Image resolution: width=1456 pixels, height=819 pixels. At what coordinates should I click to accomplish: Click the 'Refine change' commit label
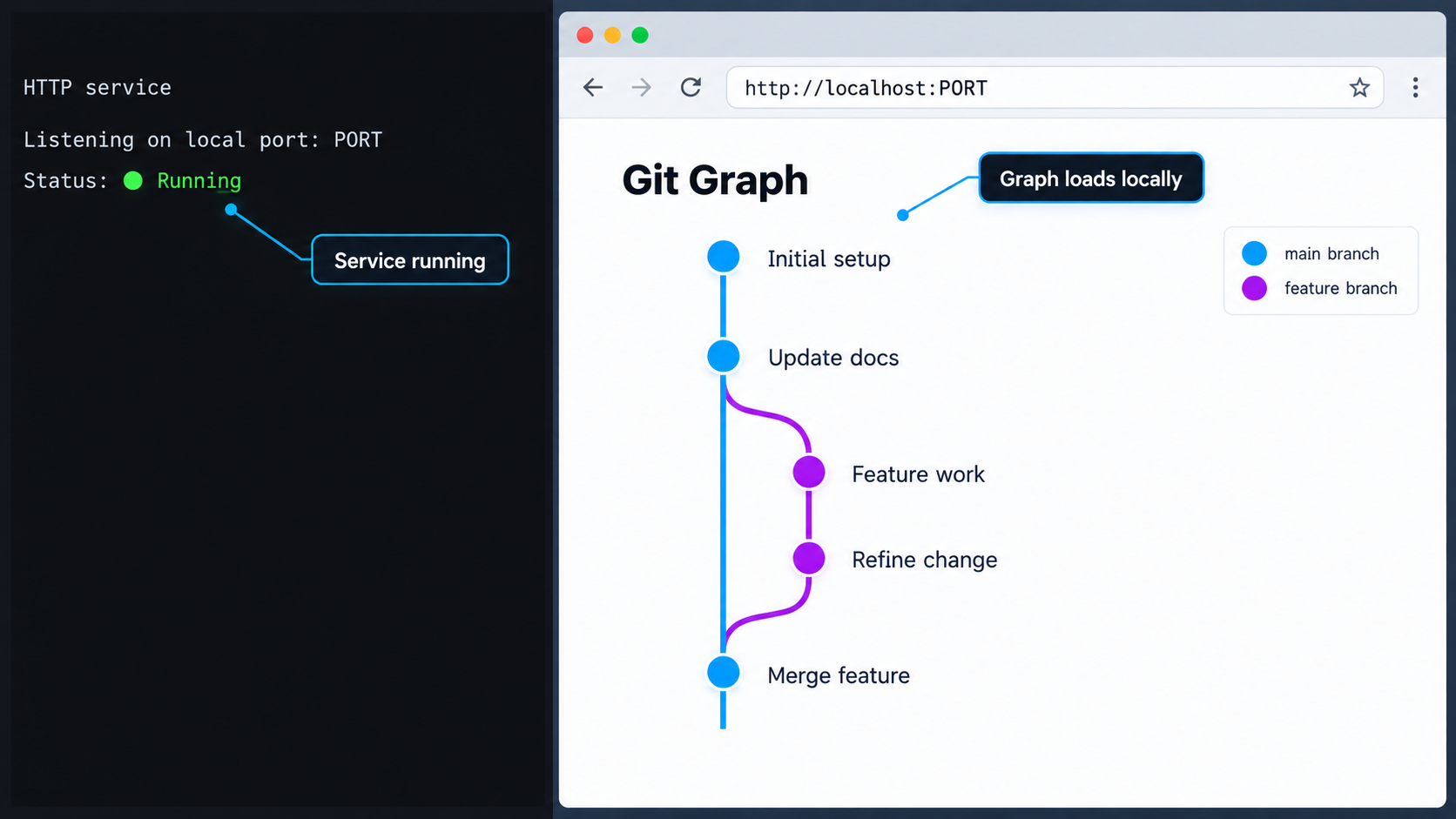pyautogui.click(x=924, y=560)
